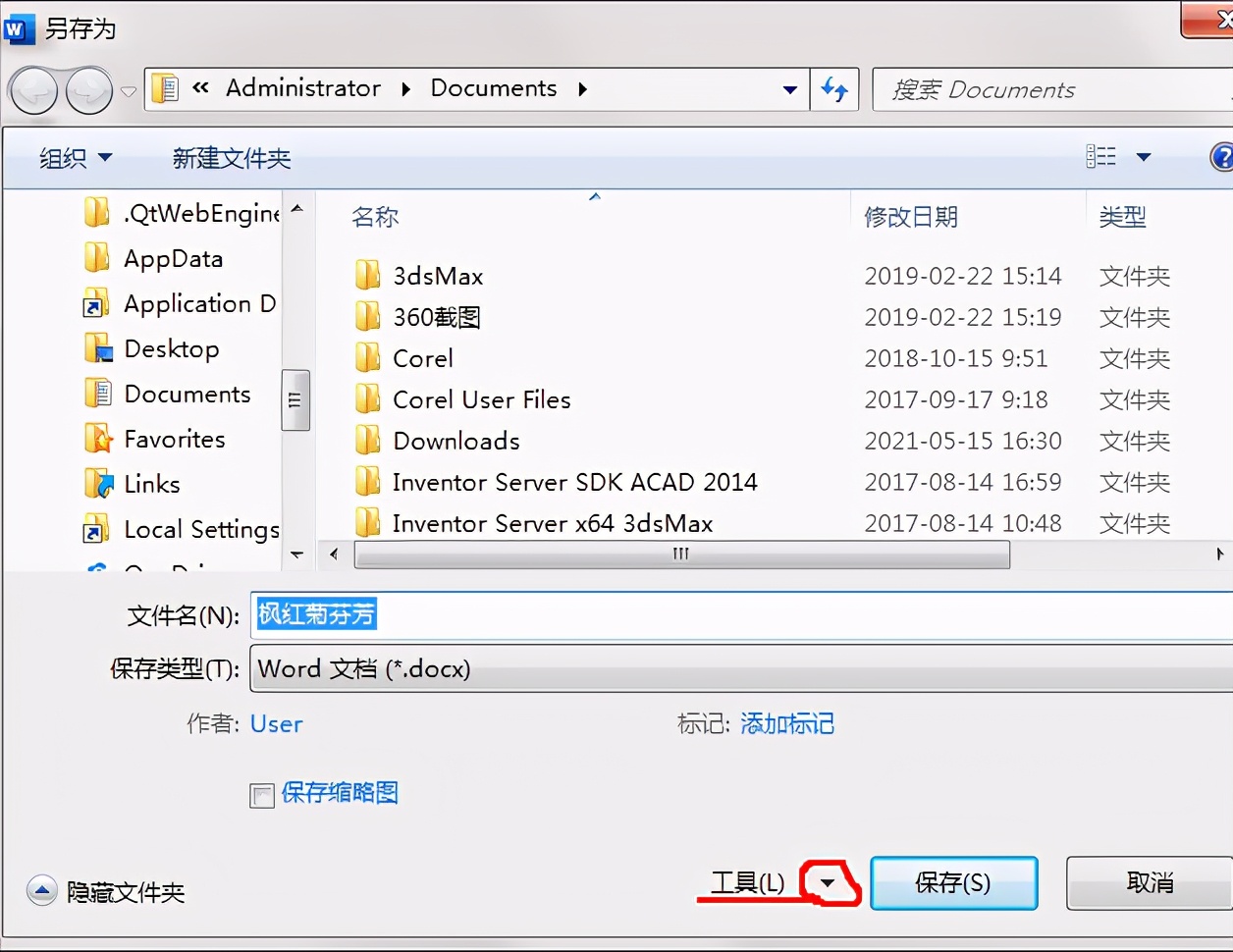
Task: Click file list horizontal scroll right arrow
Action: (1219, 555)
